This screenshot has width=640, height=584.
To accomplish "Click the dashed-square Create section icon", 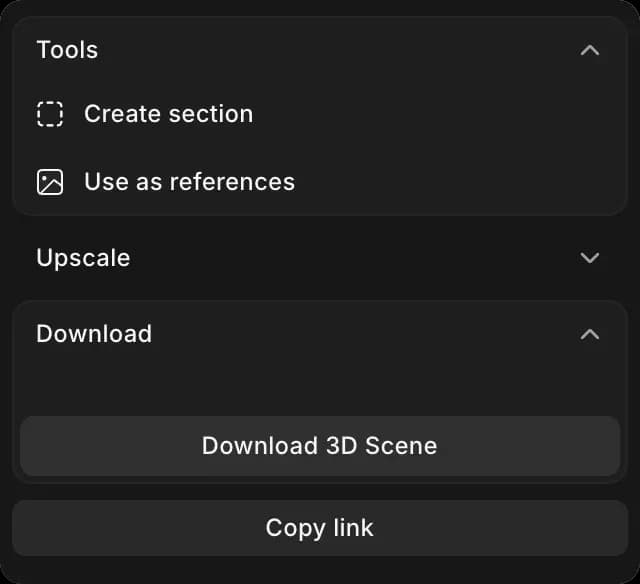I will pyautogui.click(x=50, y=114).
